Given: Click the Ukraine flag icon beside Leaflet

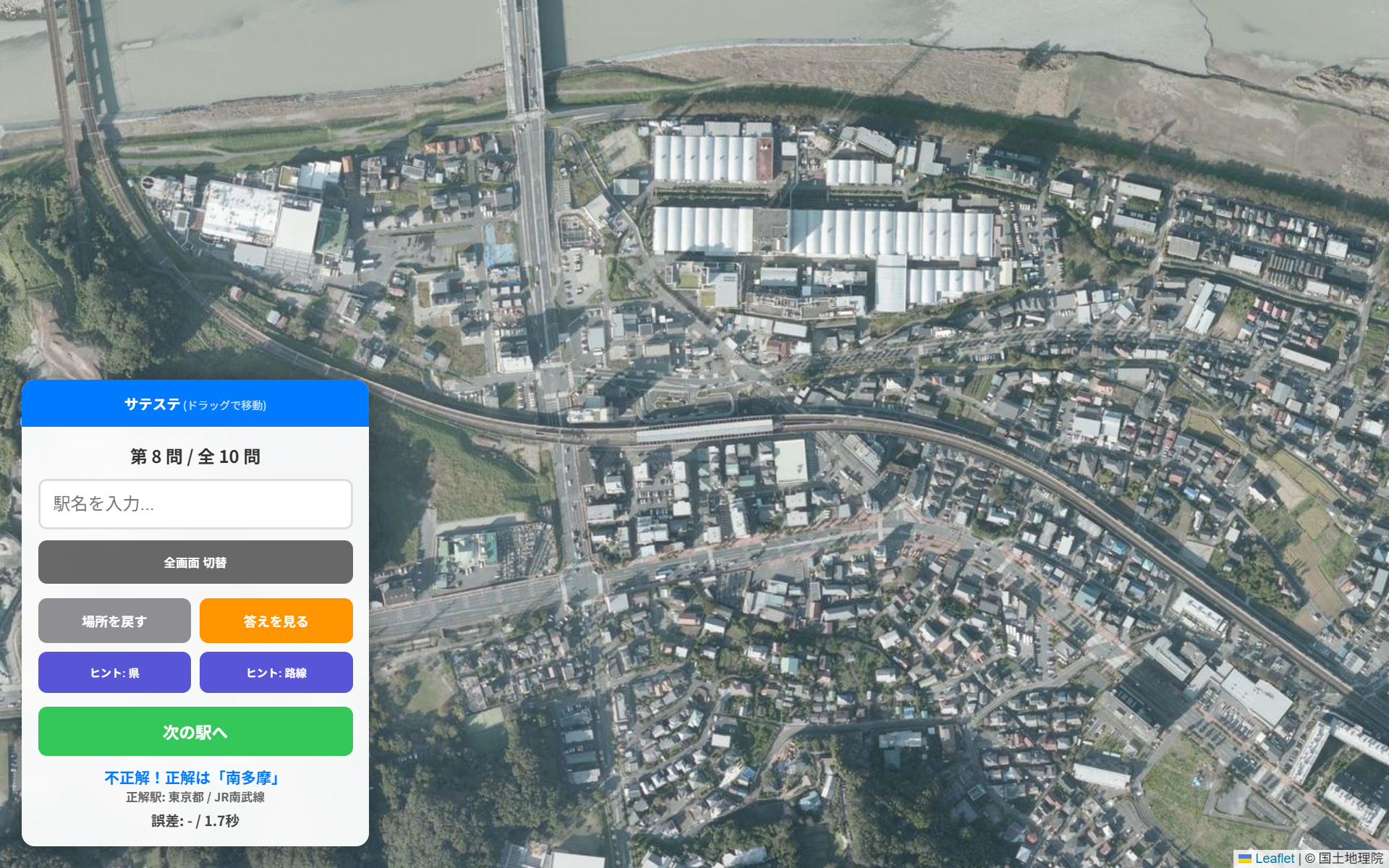Looking at the screenshot, I should (x=1245, y=859).
